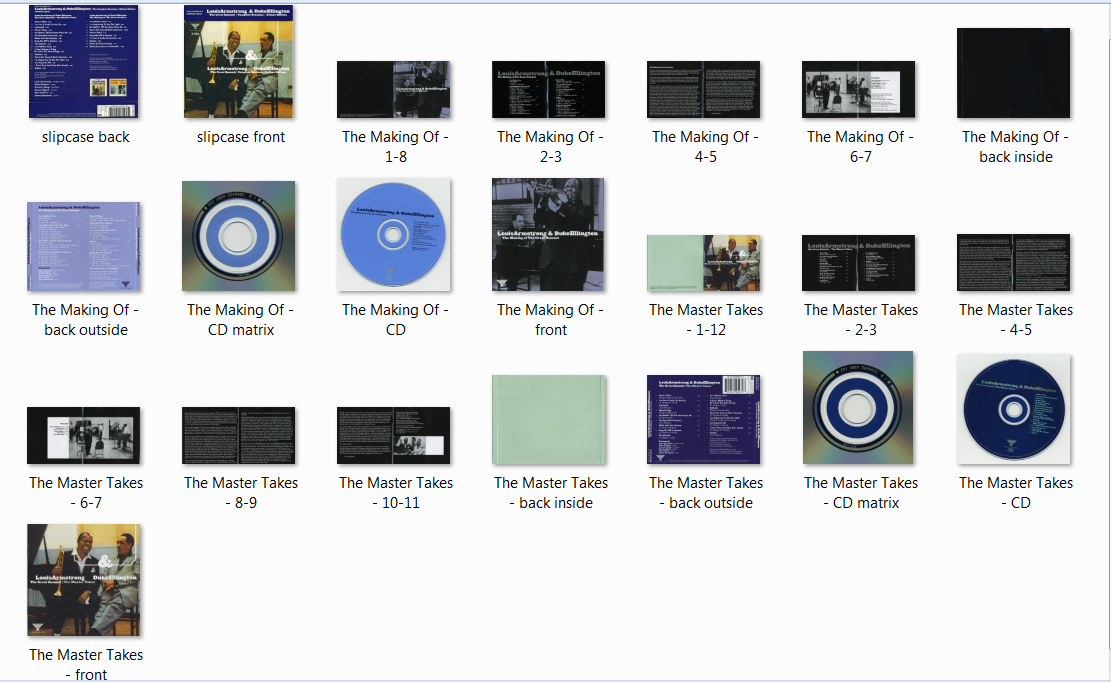Screen dimensions: 1111x682
Task: Click the "The Making Of - CD" name
Action: [395, 319]
